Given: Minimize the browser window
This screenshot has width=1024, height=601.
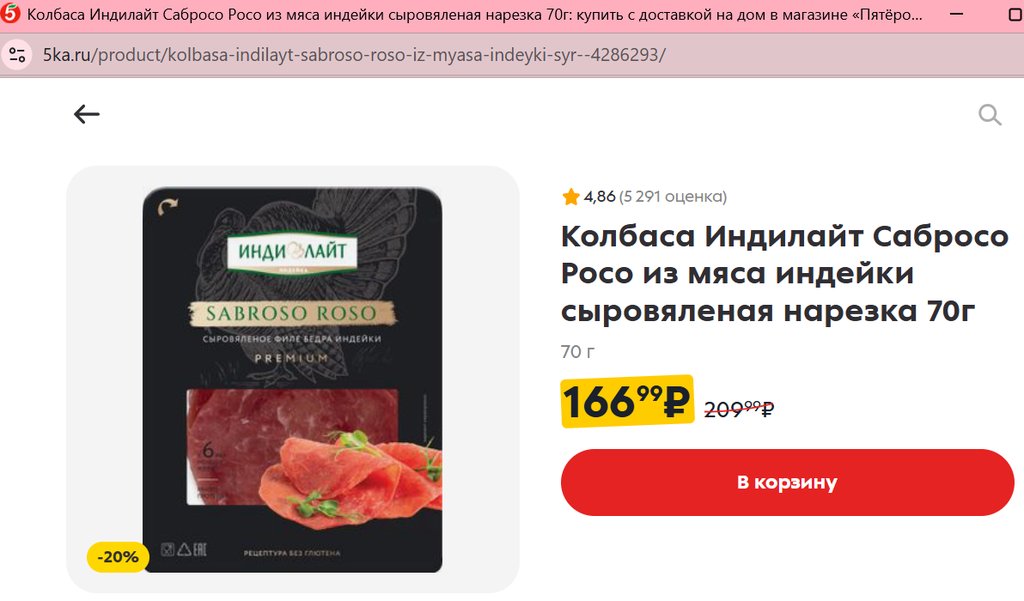Looking at the screenshot, I should (x=957, y=14).
